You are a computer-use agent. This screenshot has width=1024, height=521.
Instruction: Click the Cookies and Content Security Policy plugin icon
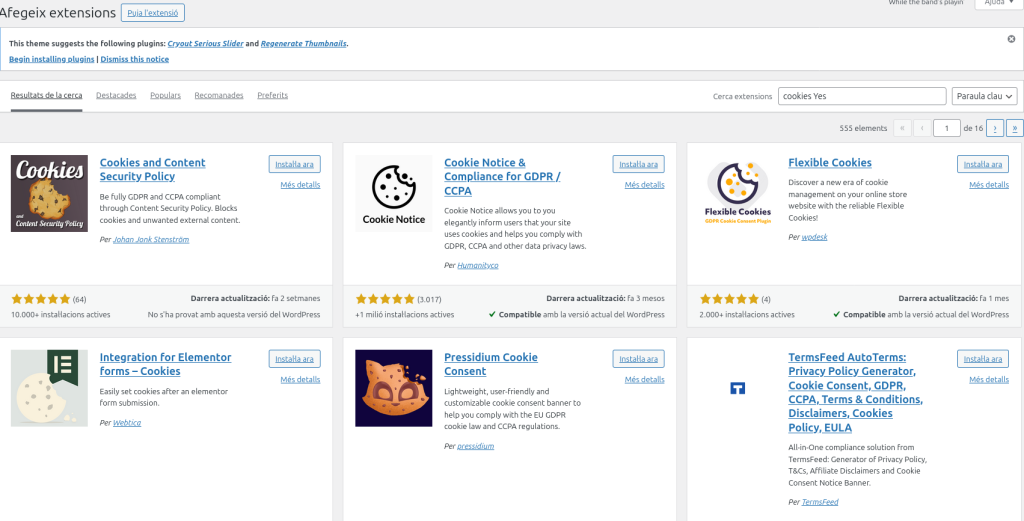(x=49, y=193)
